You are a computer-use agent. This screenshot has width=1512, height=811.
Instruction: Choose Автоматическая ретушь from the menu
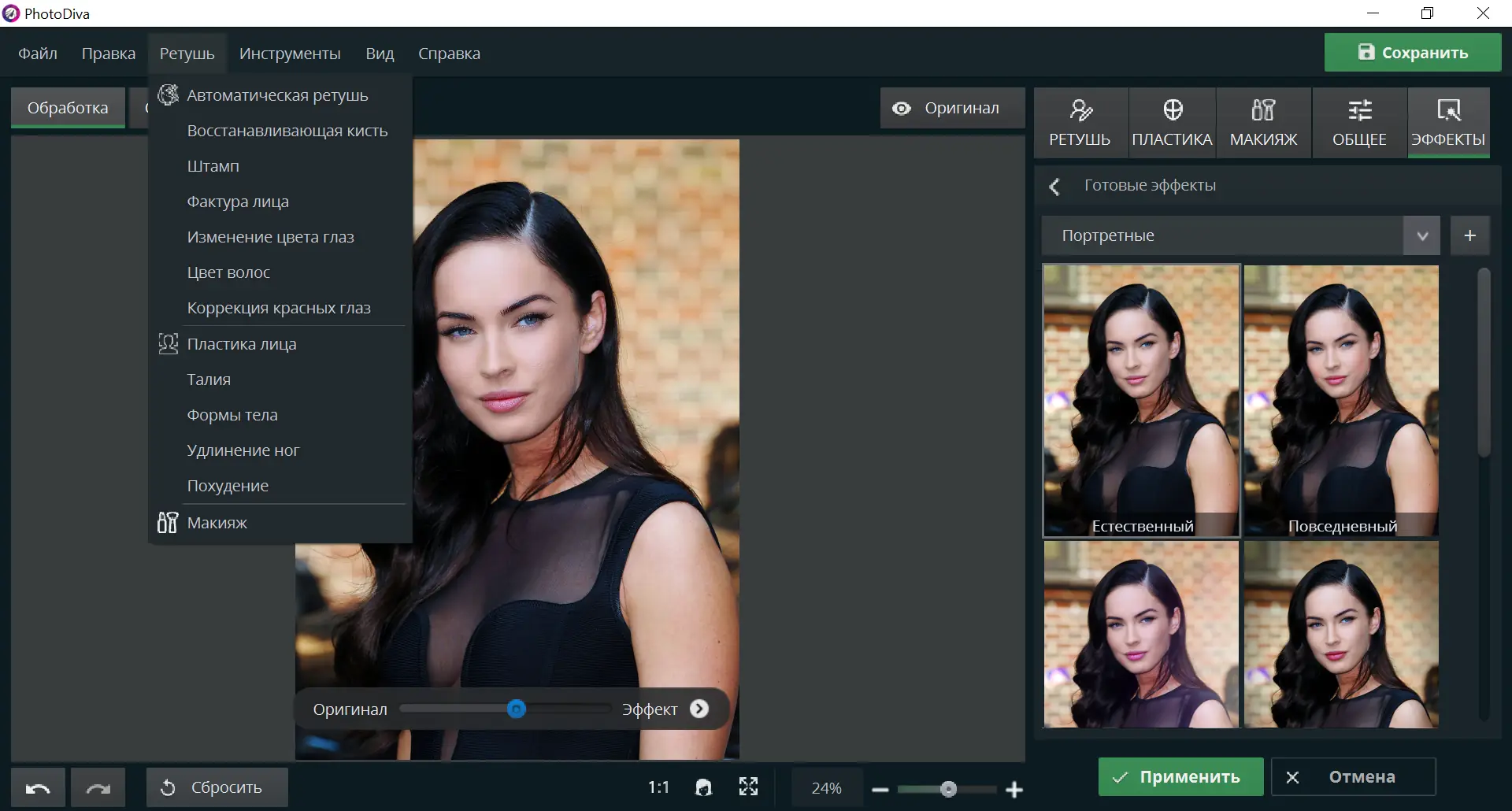(x=280, y=95)
